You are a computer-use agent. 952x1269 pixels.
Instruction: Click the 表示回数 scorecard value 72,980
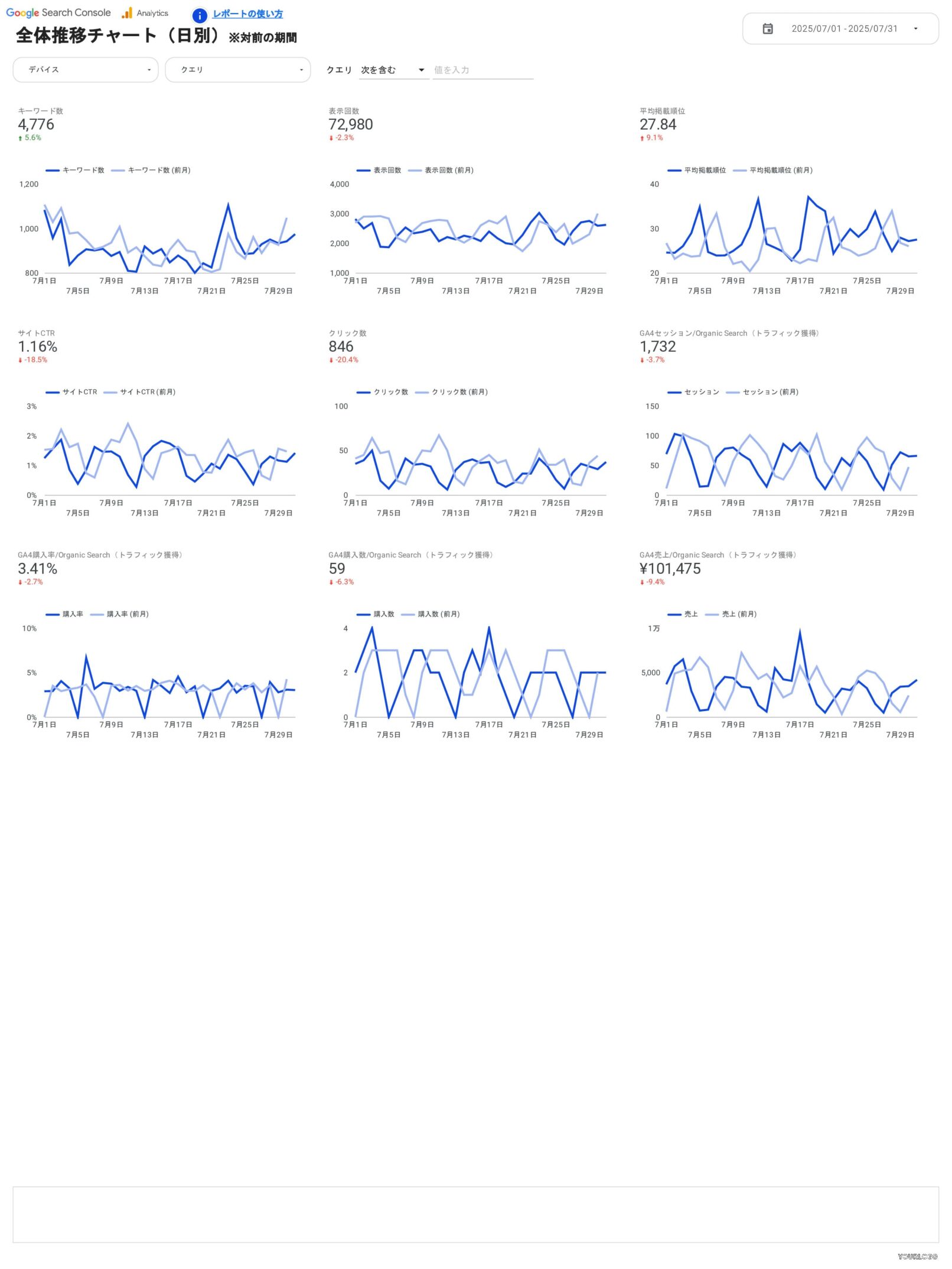pyautogui.click(x=351, y=125)
